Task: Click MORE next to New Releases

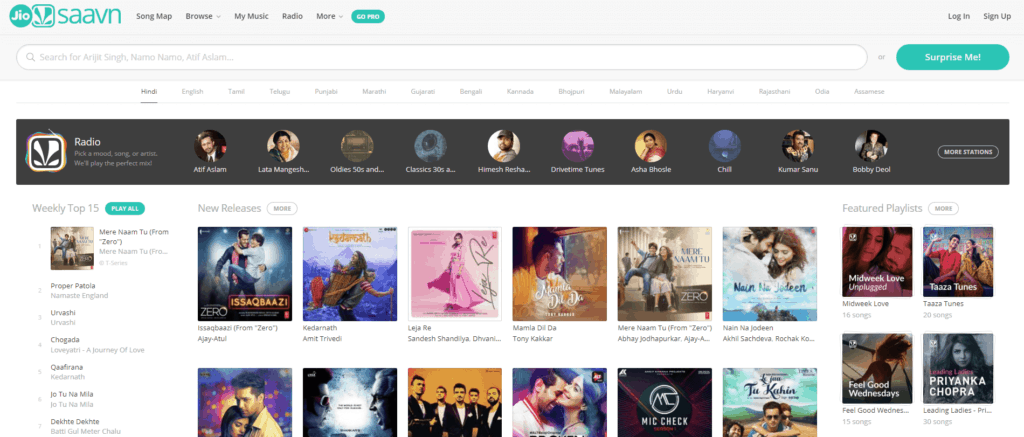Action: point(282,208)
